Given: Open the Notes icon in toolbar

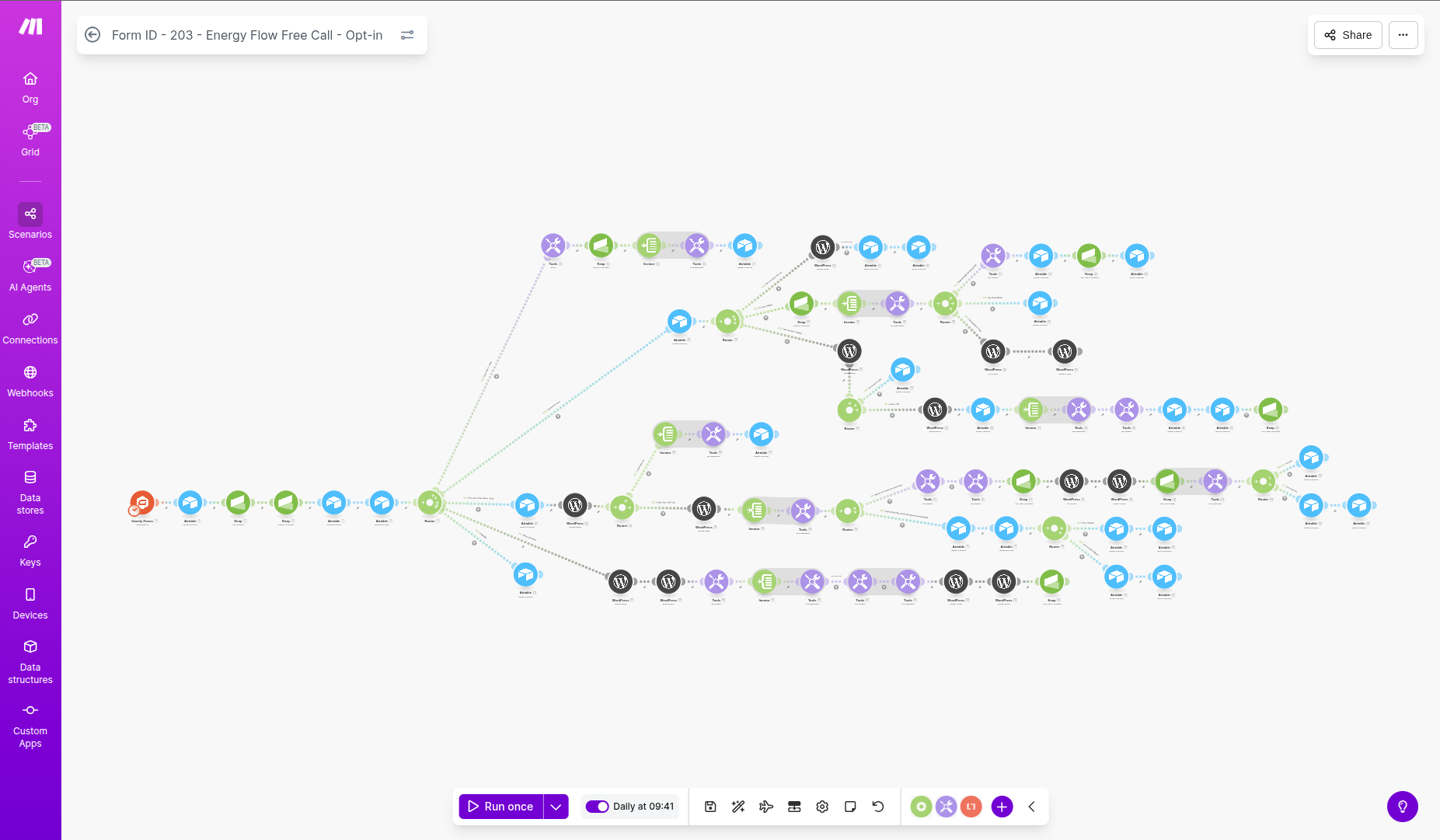Looking at the screenshot, I should (850, 807).
